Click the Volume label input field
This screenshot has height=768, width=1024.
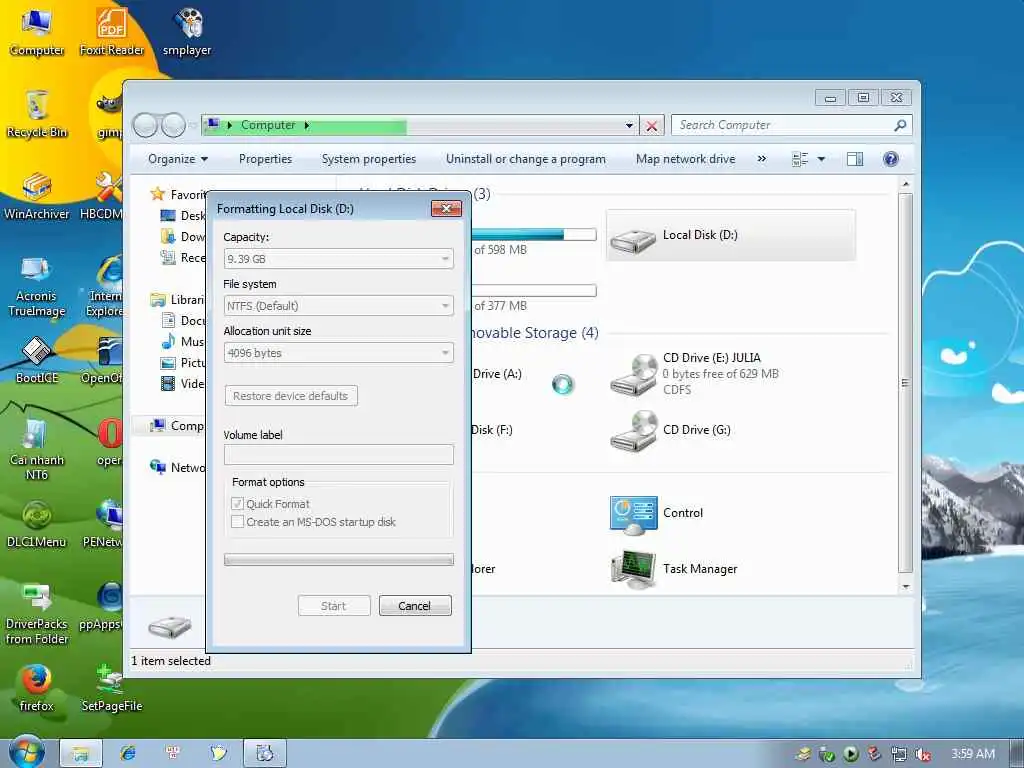tap(338, 455)
